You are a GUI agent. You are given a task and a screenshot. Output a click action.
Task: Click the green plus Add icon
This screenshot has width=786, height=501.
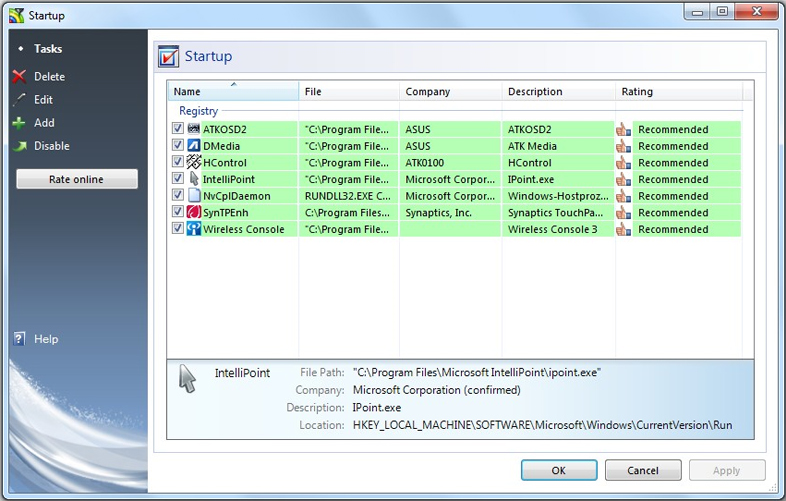[x=19, y=123]
